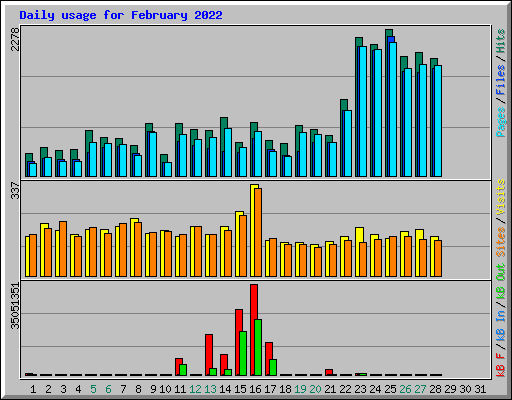Click the cyan pages bar for day 23
Image resolution: width=512 pixels, height=400 pixels.
[363, 111]
